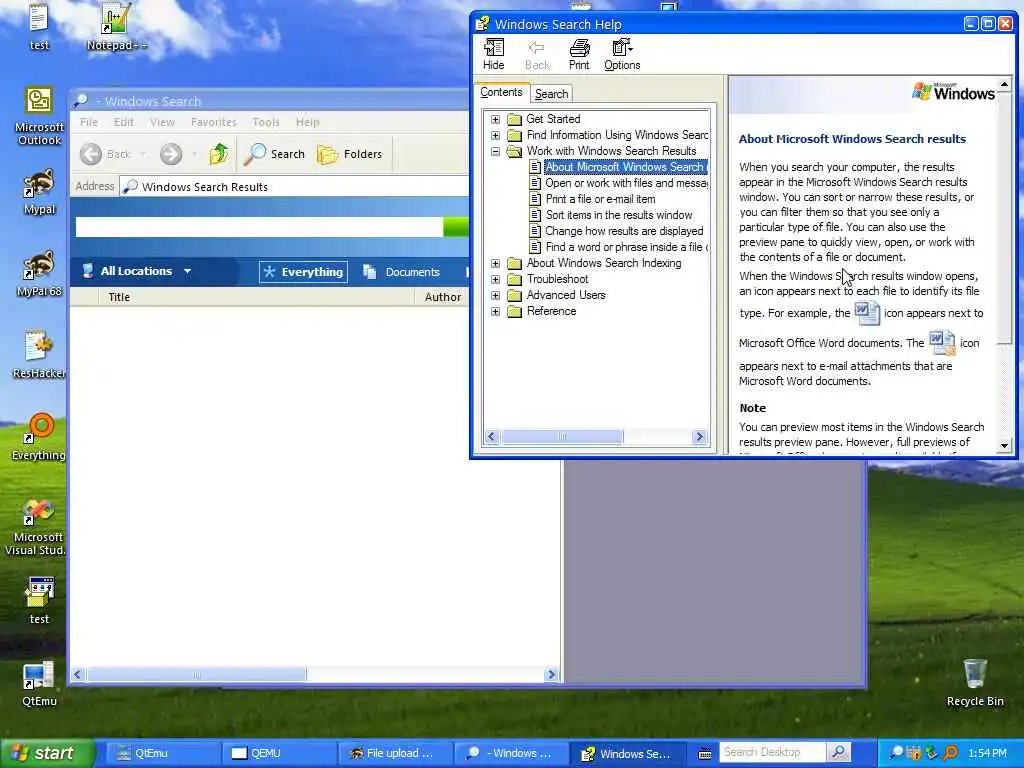
Task: Click the horizontal scrollbar thumb in Help contents
Action: point(562,436)
